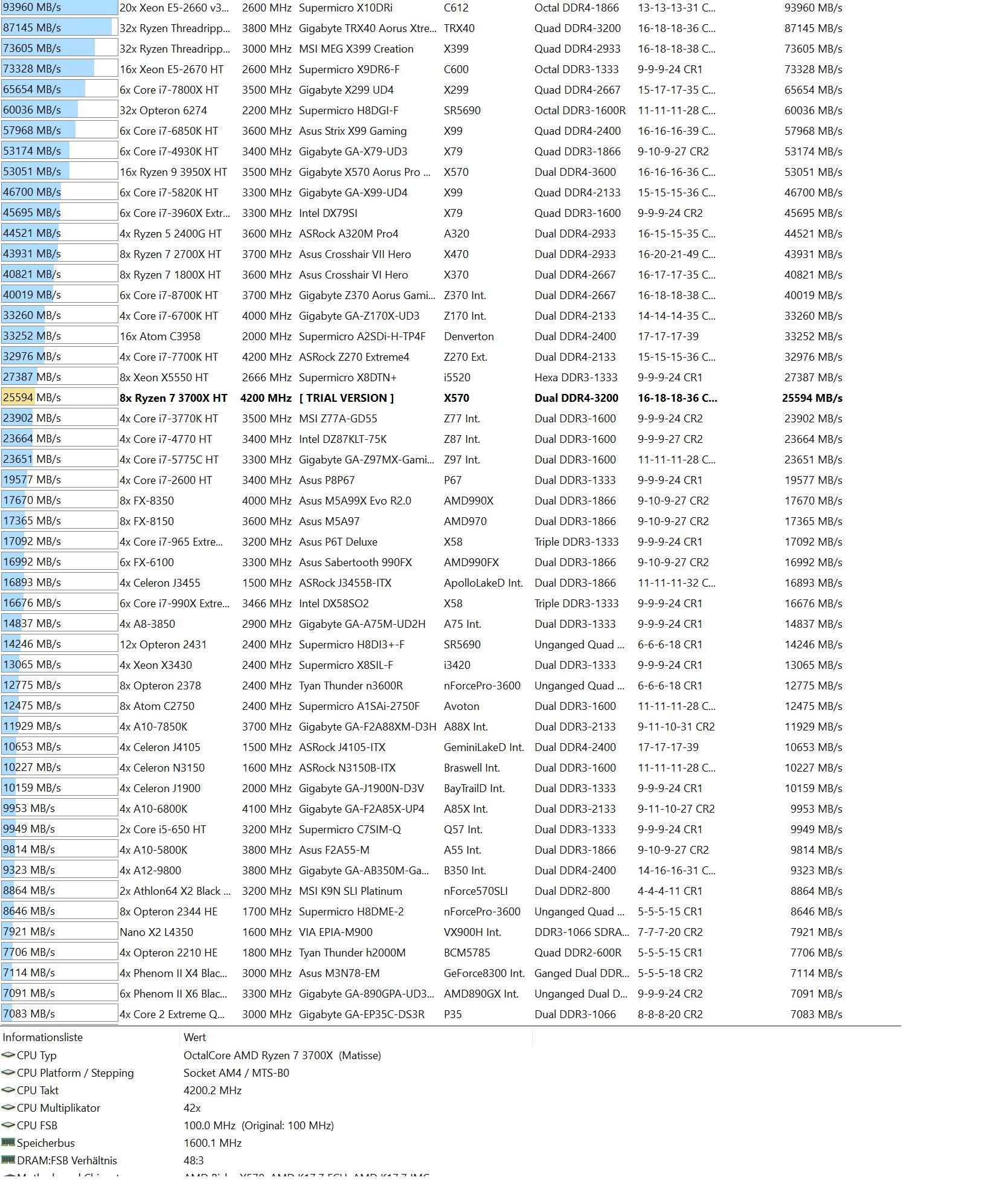Screen dimensions: 1008x1180
Task: Select the 8x Xeon X5550 HT entry
Action: (x=164, y=377)
